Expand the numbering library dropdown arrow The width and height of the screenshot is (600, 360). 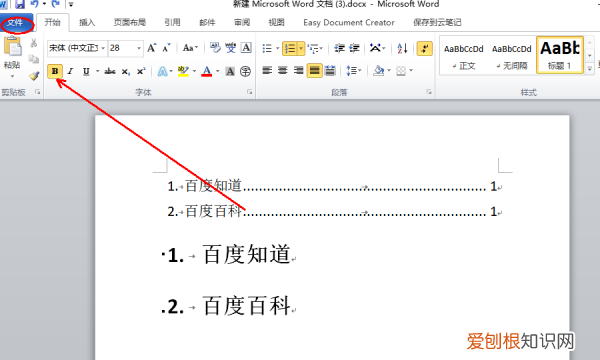click(301, 49)
